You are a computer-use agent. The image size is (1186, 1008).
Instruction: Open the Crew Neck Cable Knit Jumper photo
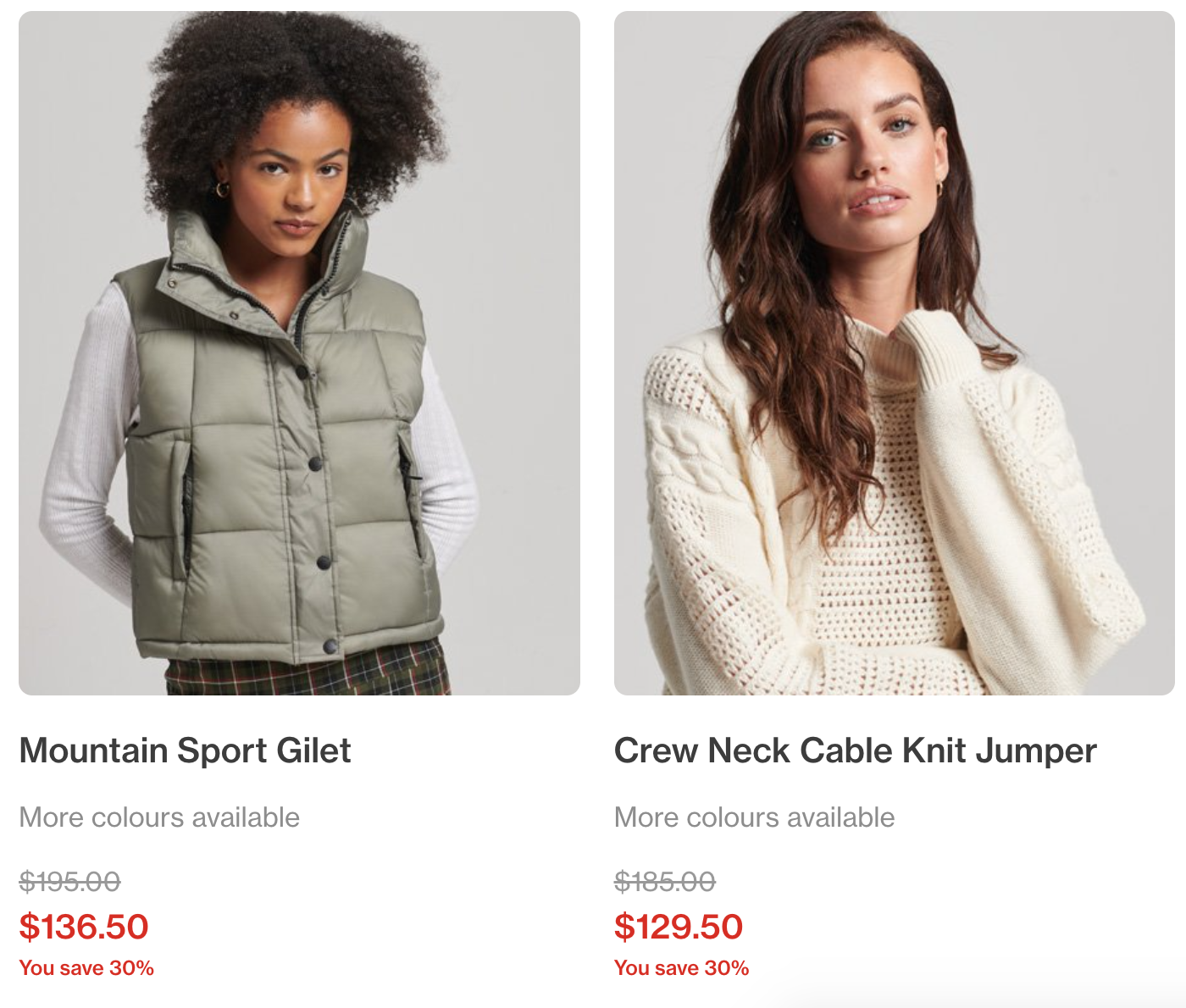tap(895, 353)
